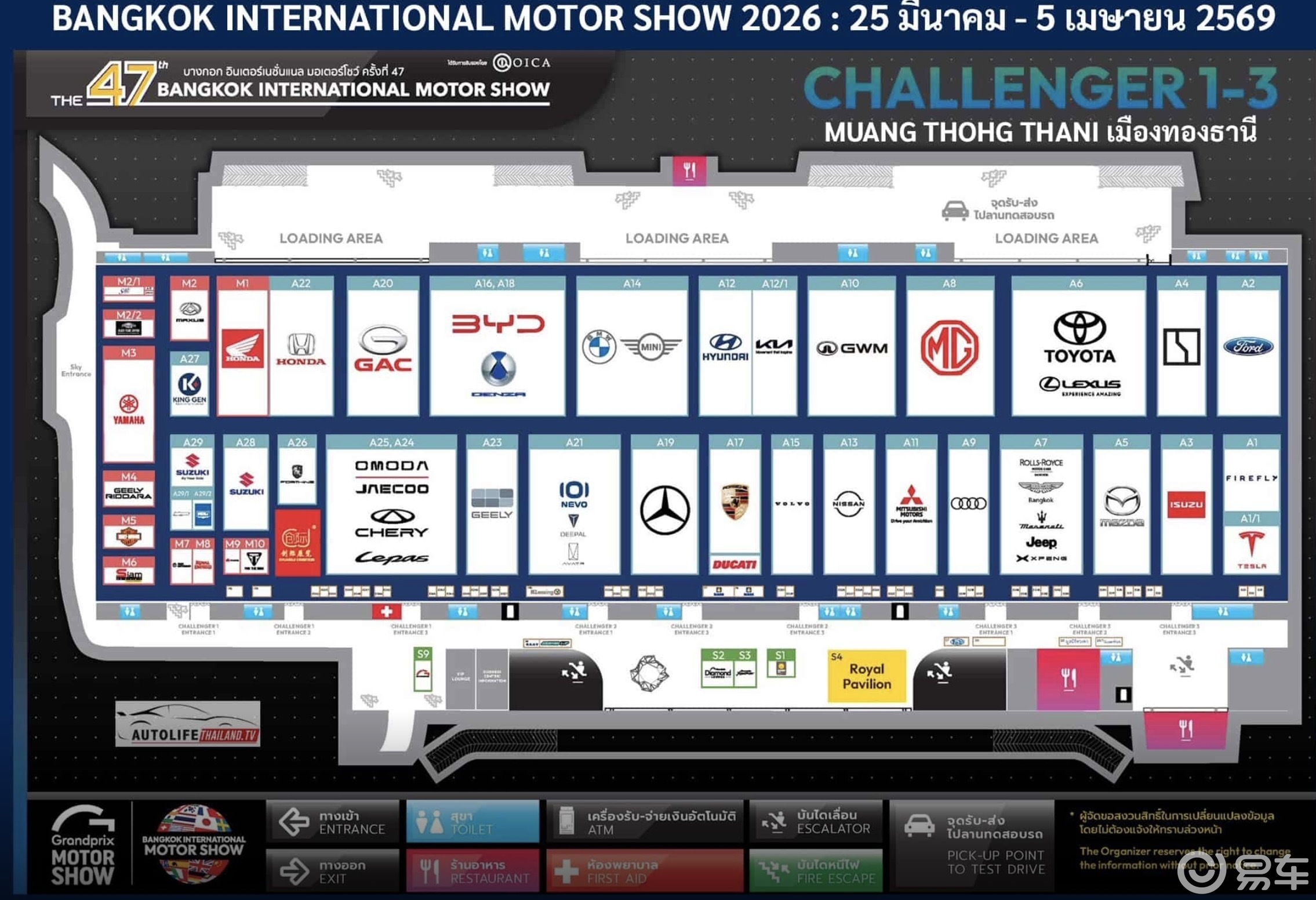Select the BMW roundel in booth A14

pyautogui.click(x=599, y=347)
